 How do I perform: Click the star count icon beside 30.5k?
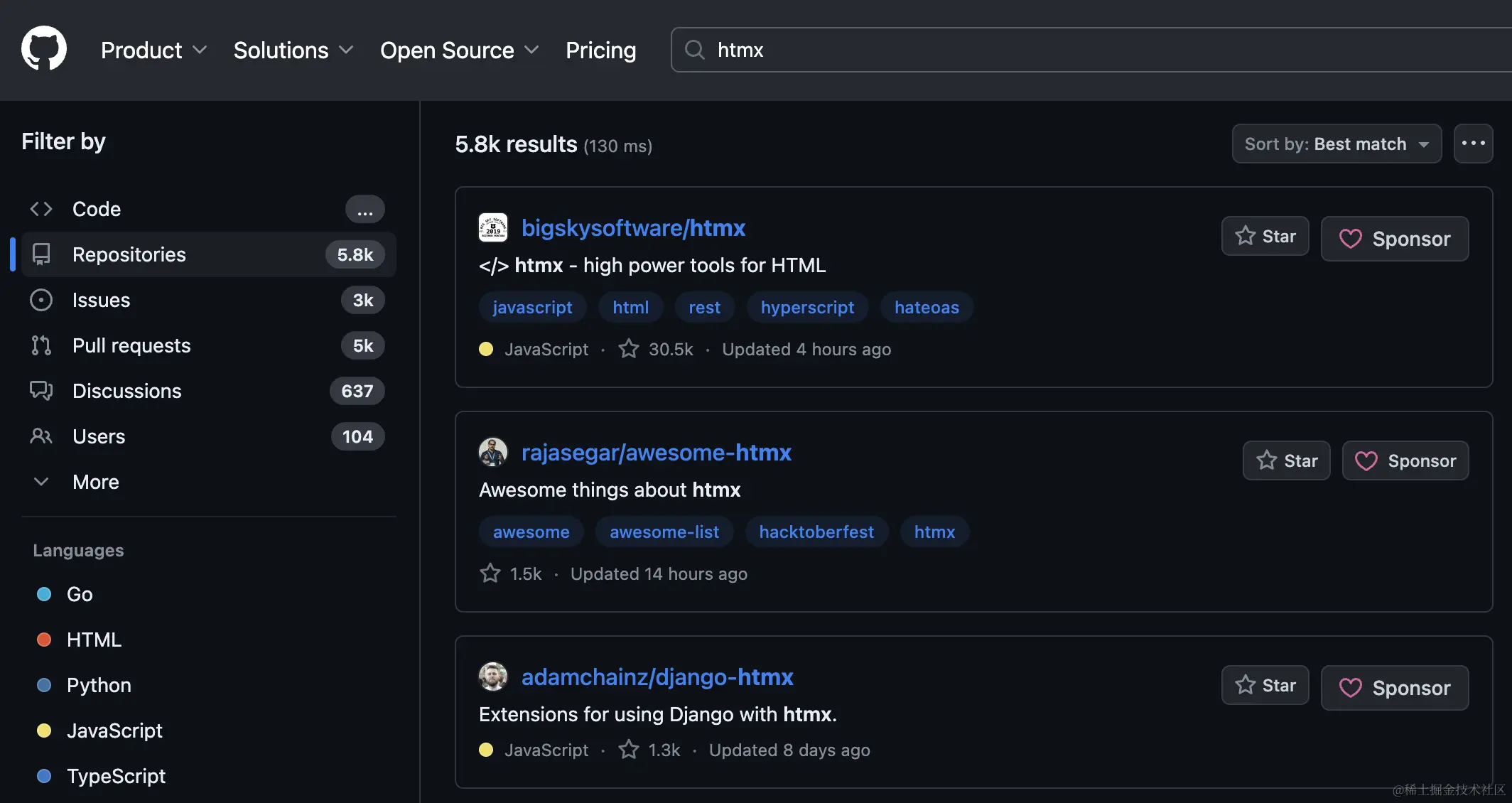[x=628, y=349]
